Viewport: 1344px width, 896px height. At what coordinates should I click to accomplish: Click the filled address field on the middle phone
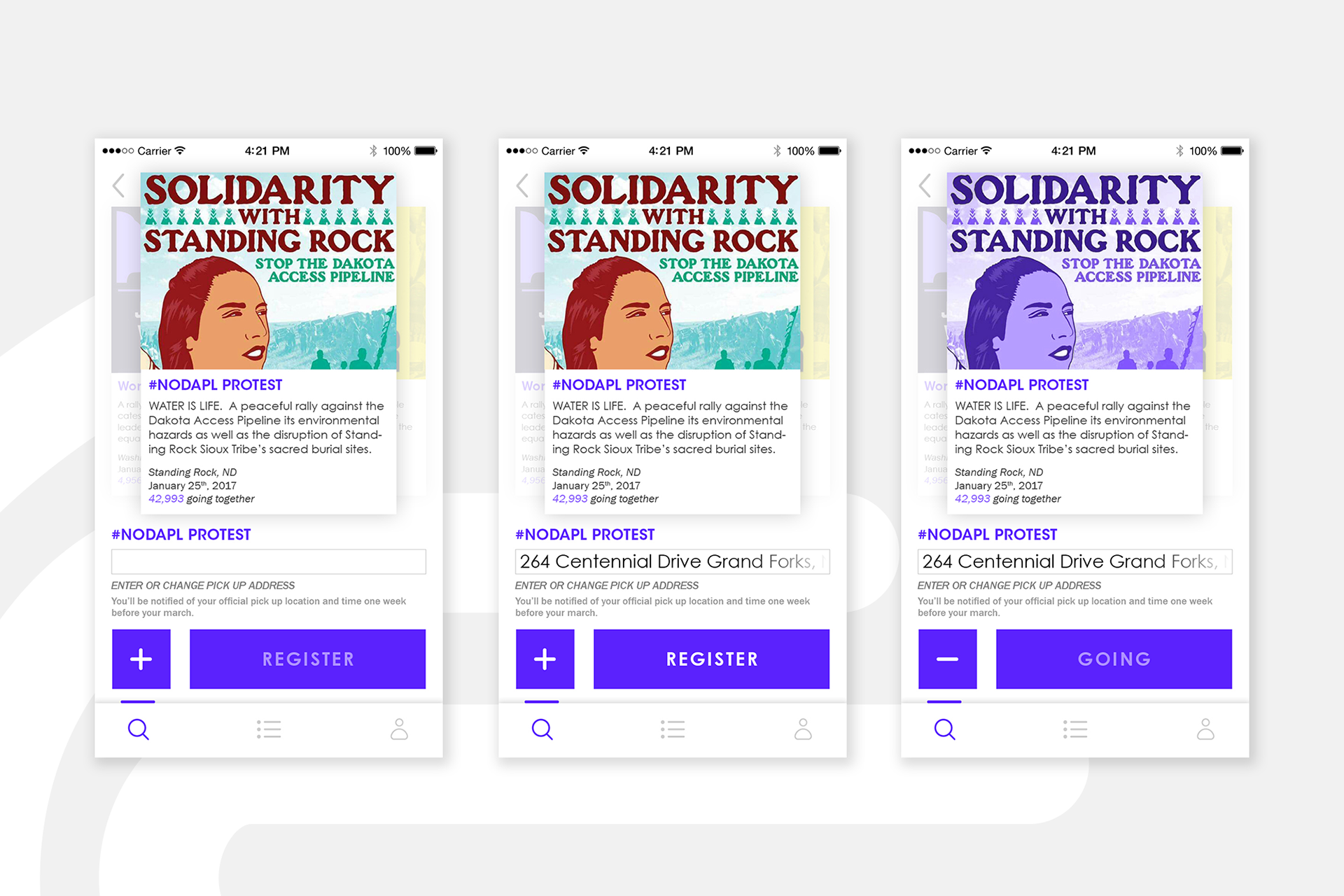pyautogui.click(x=673, y=561)
